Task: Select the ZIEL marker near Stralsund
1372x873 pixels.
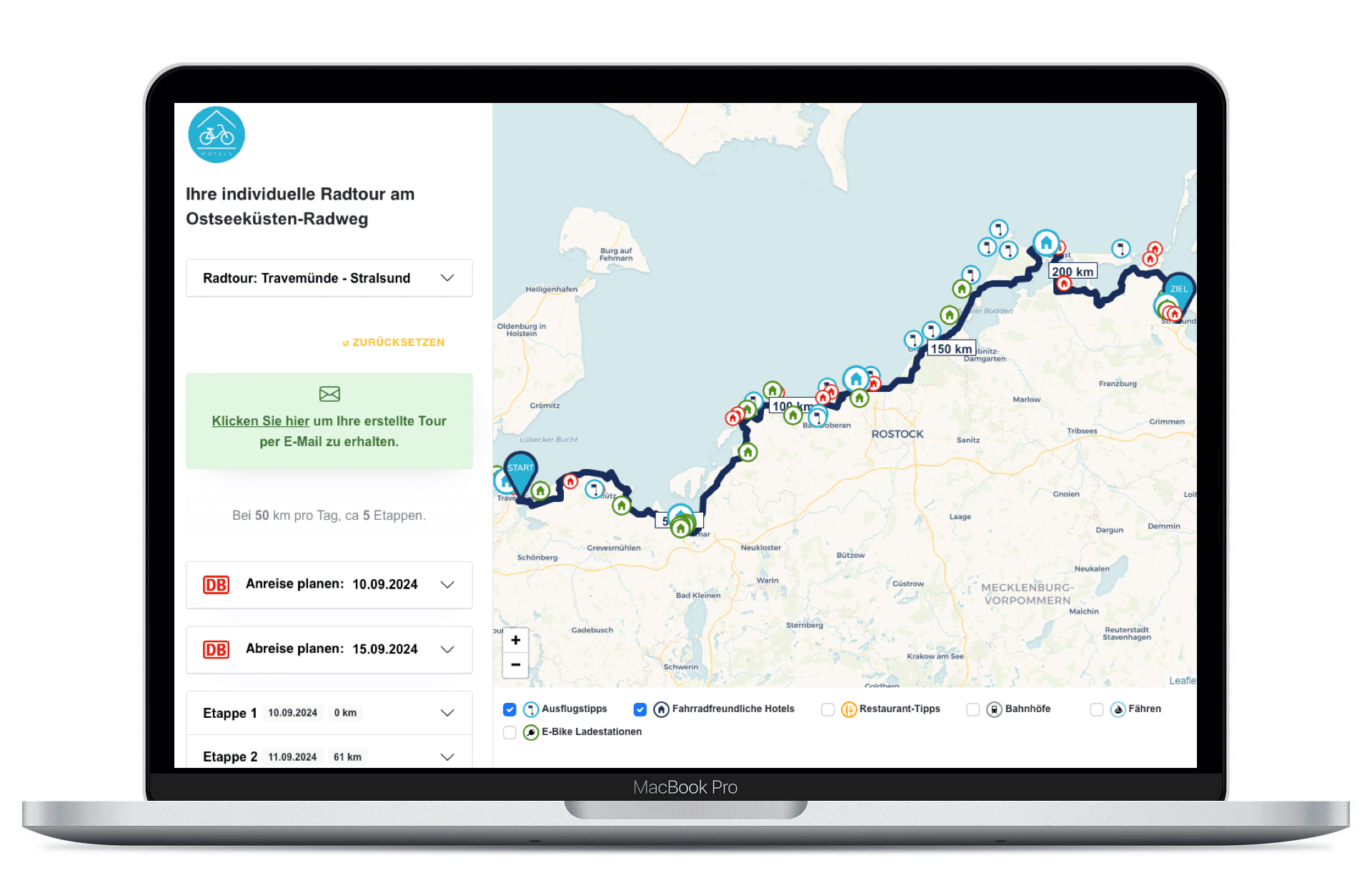Action: click(x=1179, y=288)
